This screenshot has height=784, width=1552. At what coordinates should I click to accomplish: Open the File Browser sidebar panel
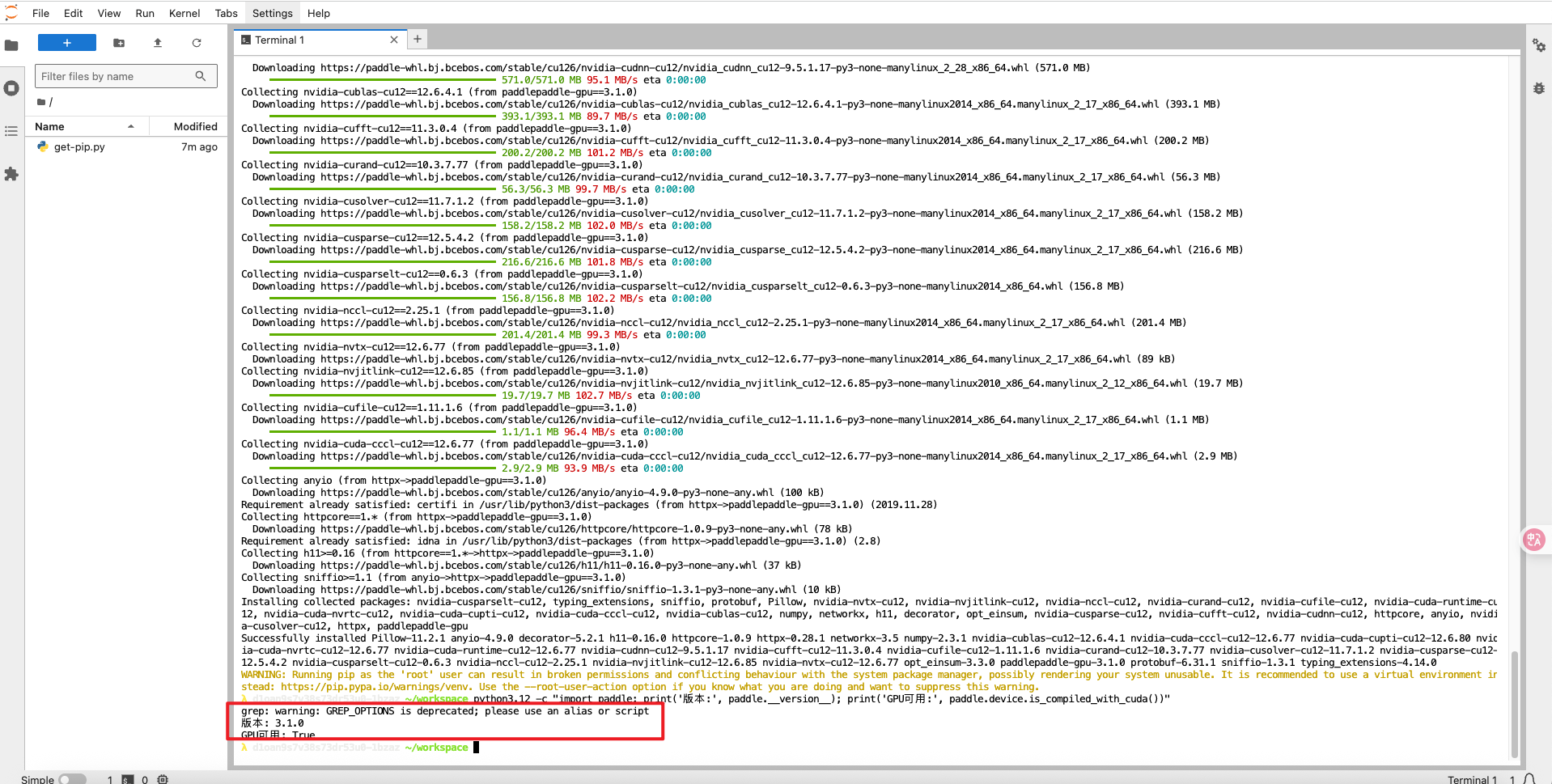(11, 45)
